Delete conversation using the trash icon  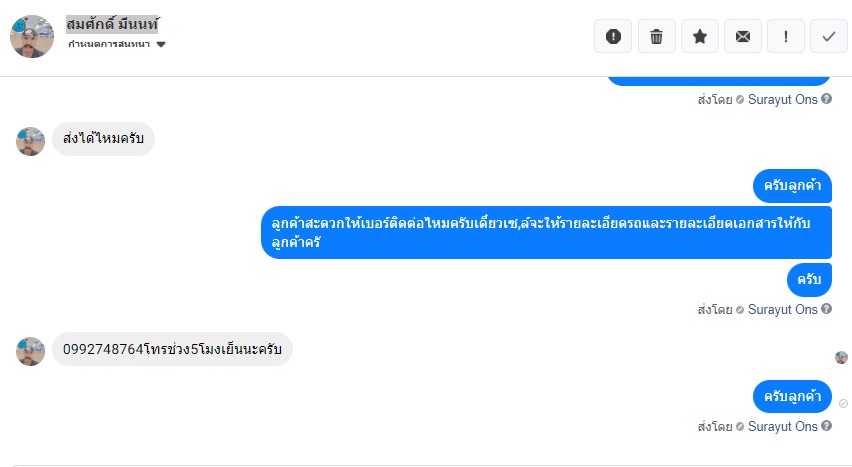656,36
